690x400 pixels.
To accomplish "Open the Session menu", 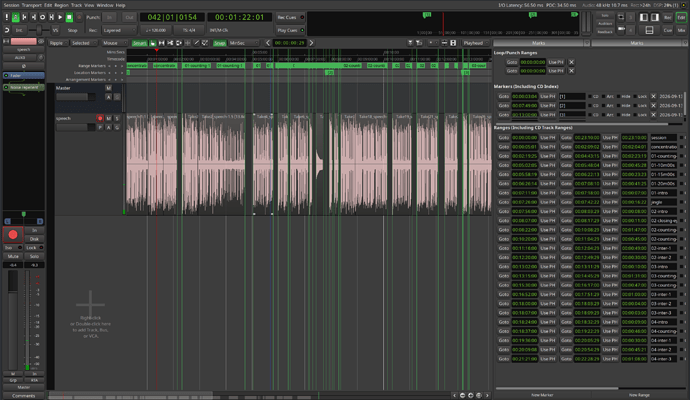I will point(11,5).
